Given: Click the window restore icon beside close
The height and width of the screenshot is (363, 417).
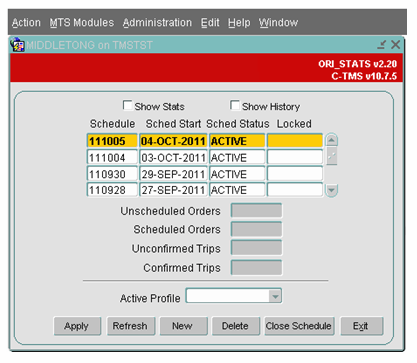Looking at the screenshot, I should click(382, 45).
